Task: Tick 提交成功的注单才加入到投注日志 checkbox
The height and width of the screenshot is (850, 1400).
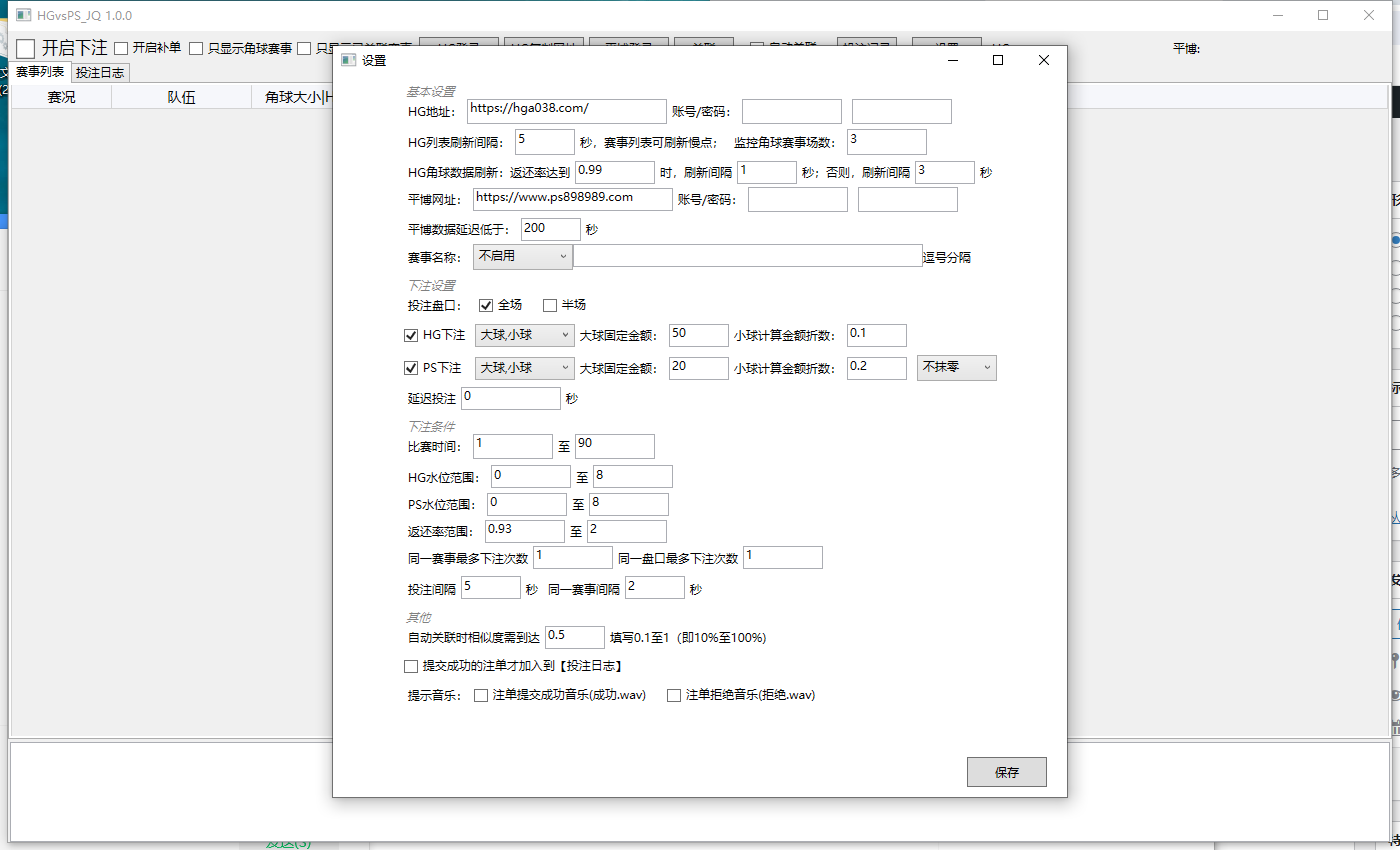Action: (x=410, y=666)
